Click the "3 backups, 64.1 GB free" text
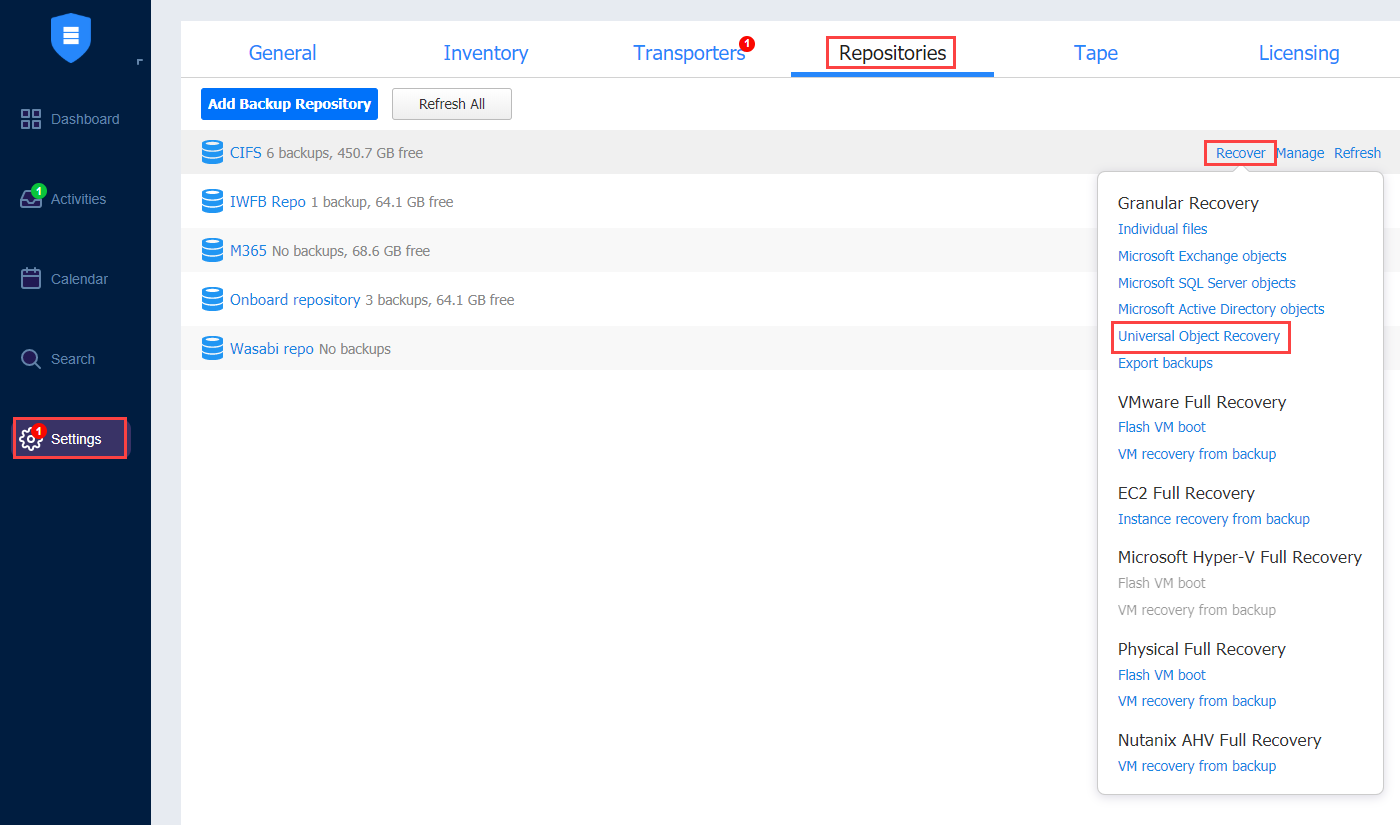 point(440,300)
